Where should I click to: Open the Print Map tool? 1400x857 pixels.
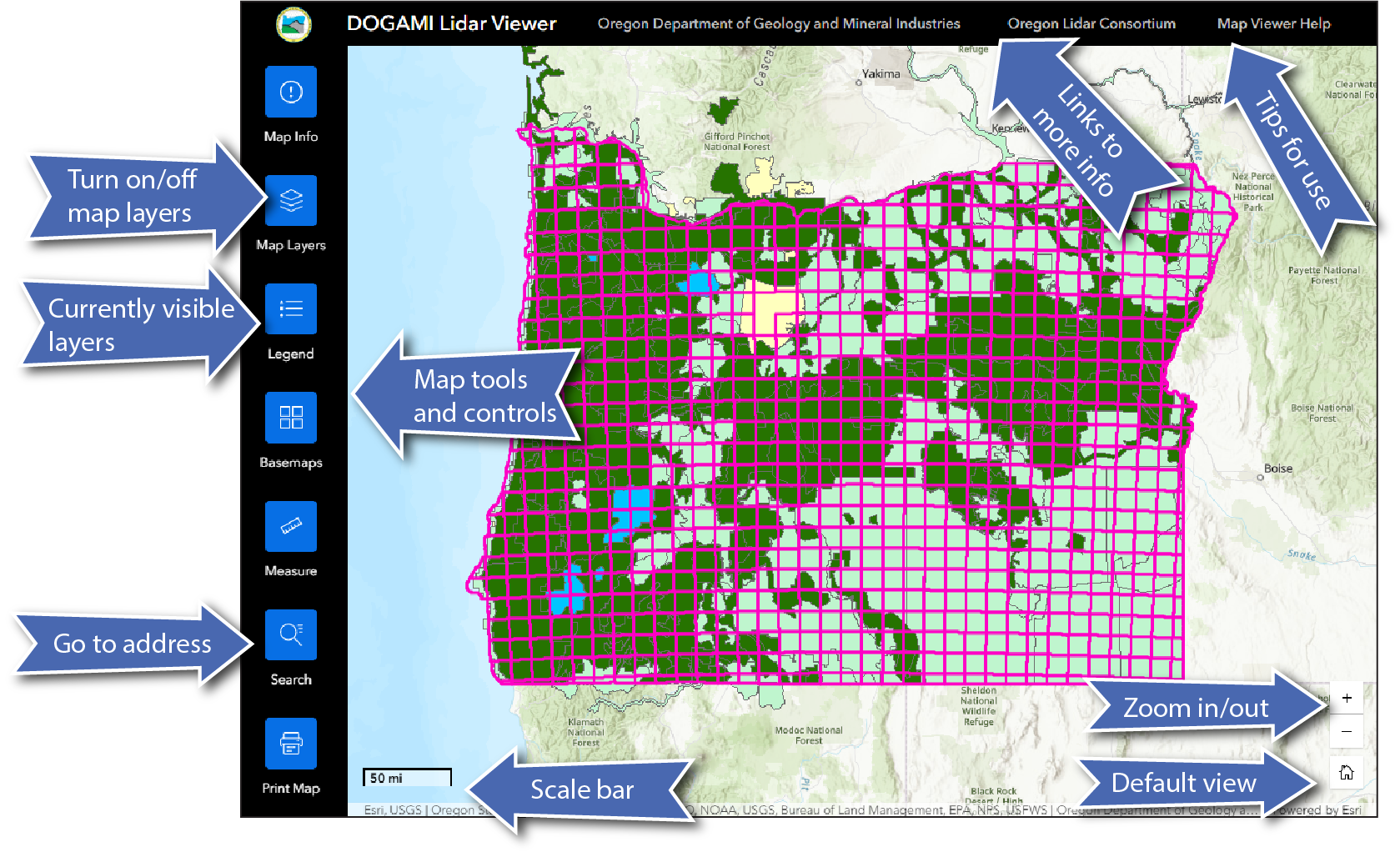click(291, 744)
